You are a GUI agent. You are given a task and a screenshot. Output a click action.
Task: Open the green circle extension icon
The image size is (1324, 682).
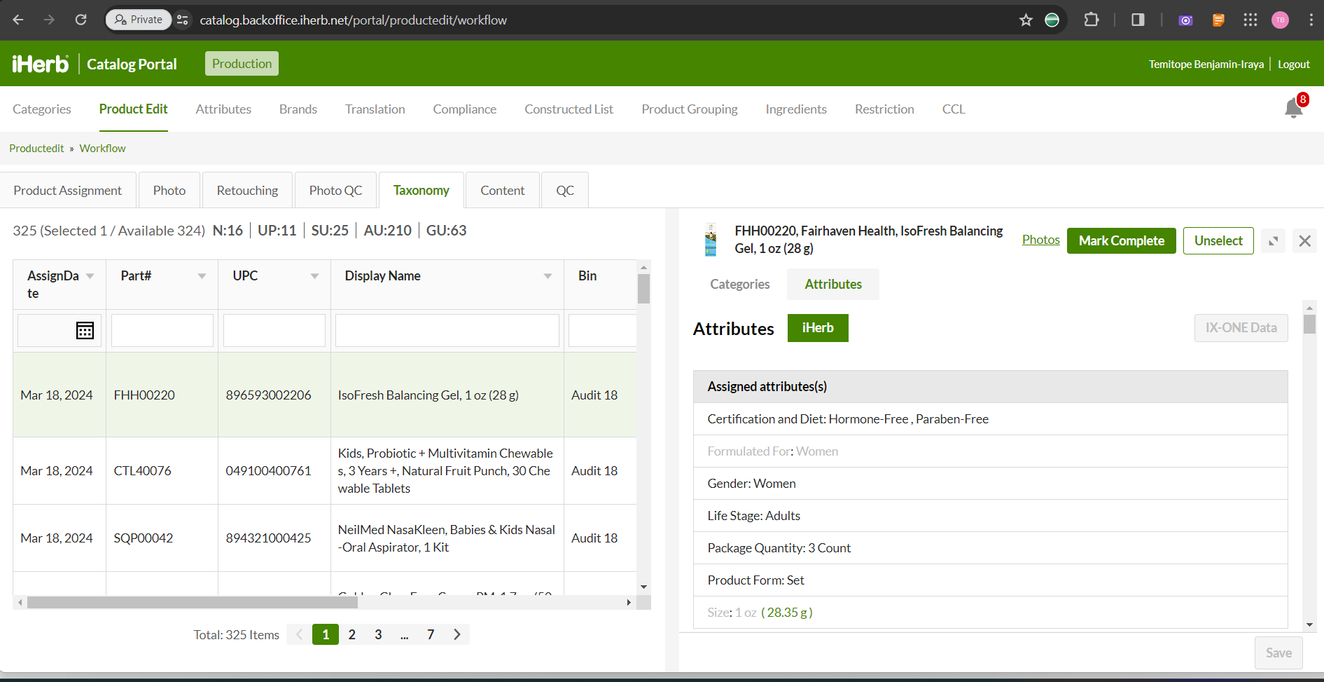tap(1052, 20)
